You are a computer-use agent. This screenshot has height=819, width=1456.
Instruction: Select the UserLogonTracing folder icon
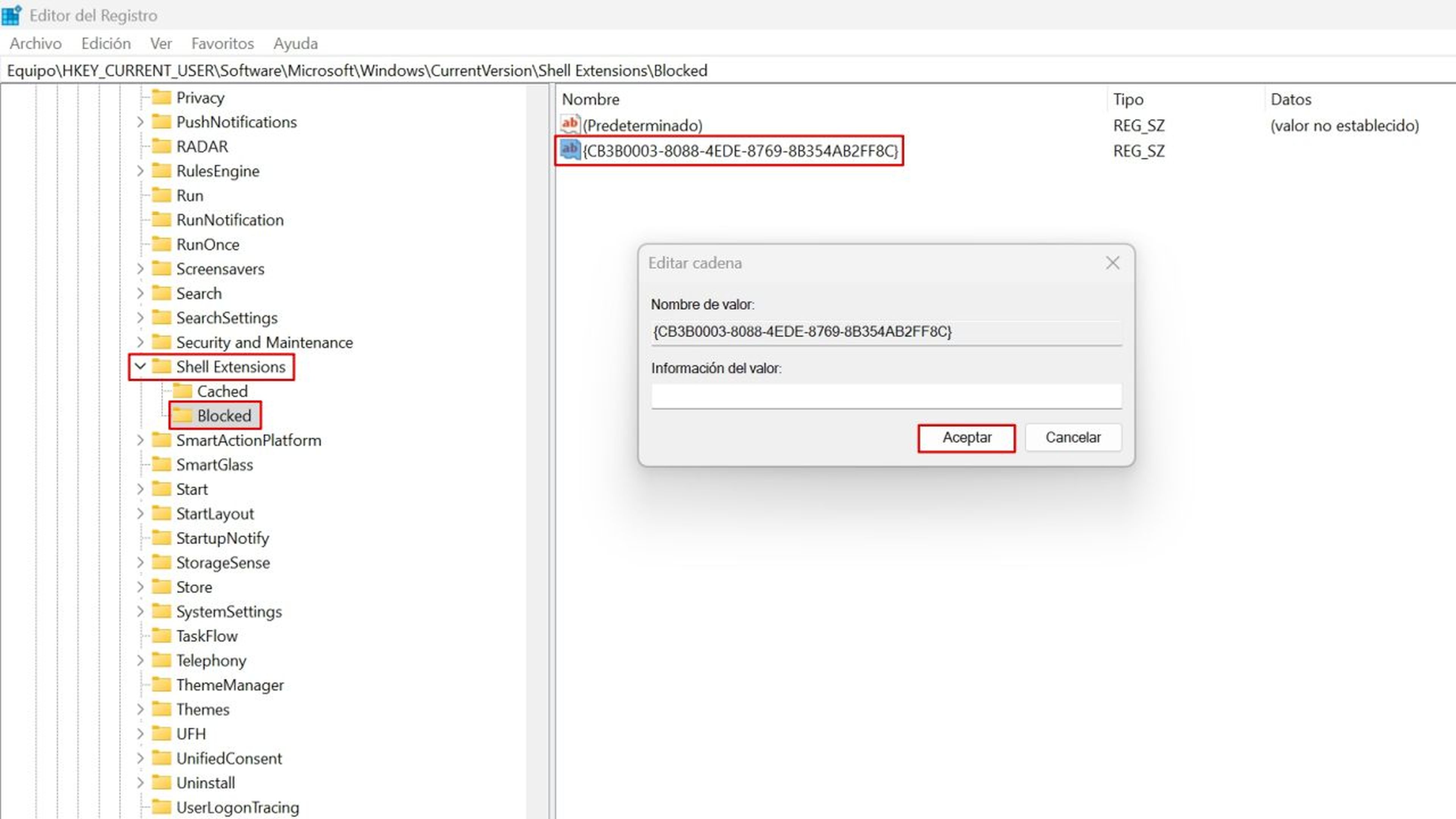162,807
